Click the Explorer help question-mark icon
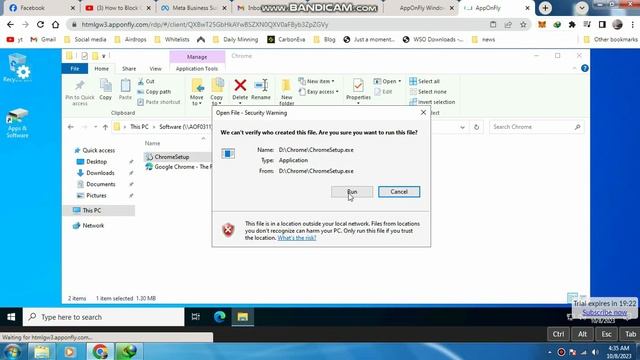This screenshot has height=360, width=640. point(584,69)
